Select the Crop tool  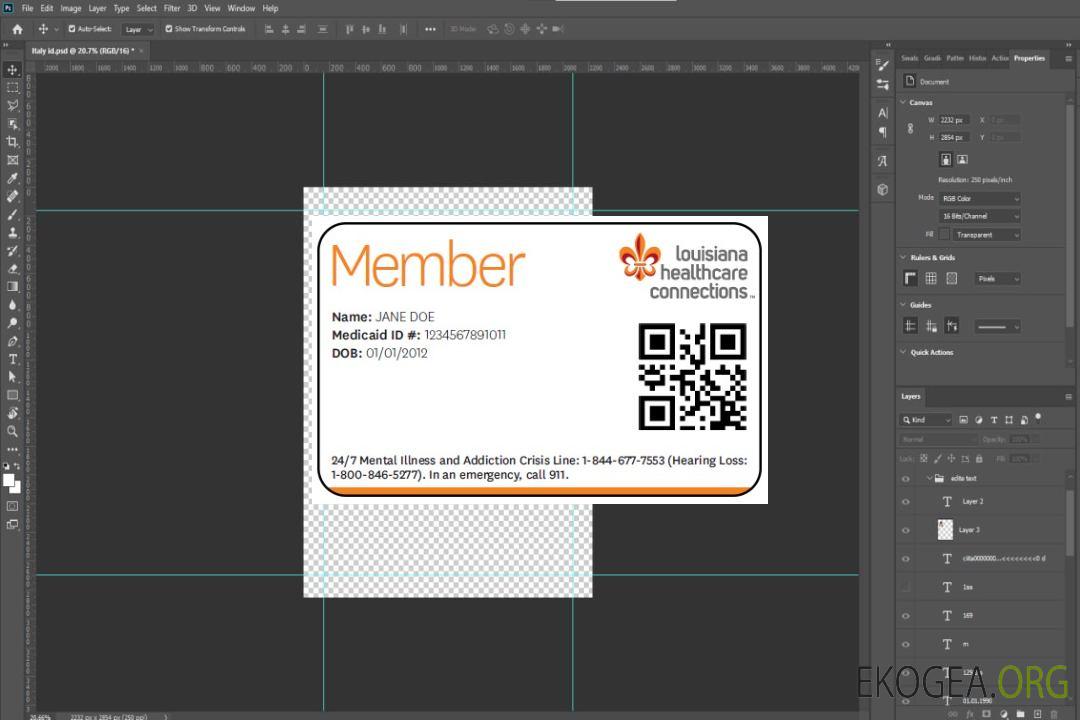click(x=12, y=142)
